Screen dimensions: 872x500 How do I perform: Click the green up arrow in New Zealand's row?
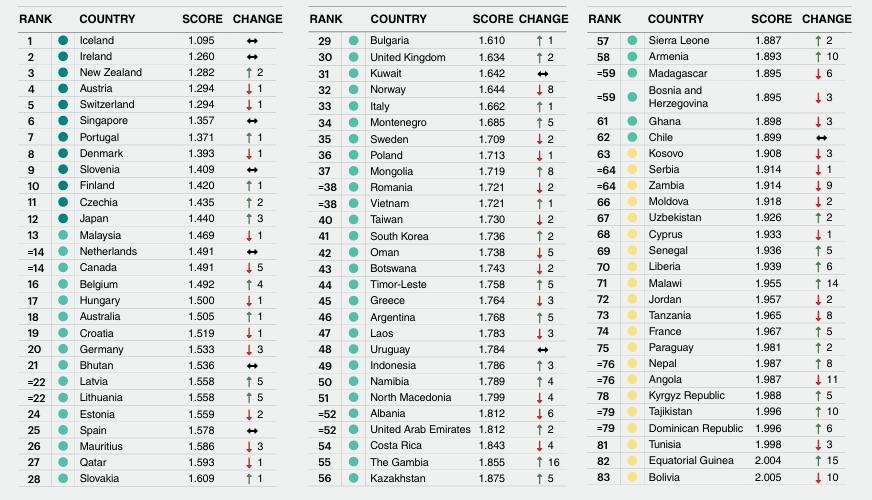tap(248, 73)
